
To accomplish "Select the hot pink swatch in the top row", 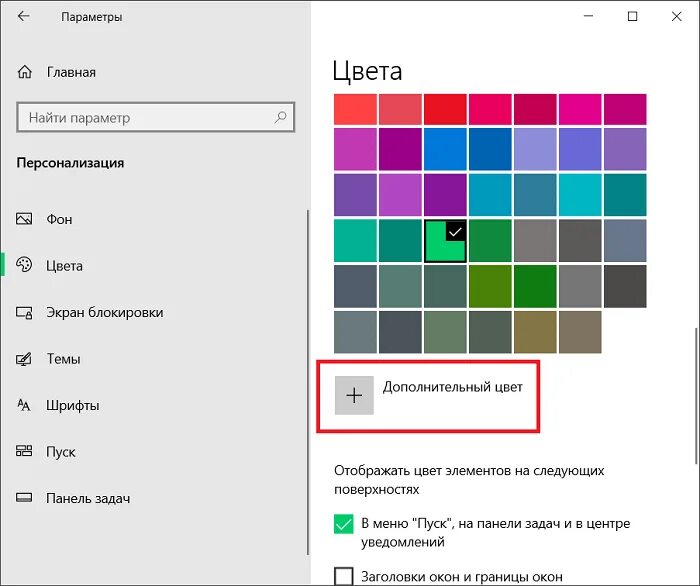I will click(x=580, y=109).
